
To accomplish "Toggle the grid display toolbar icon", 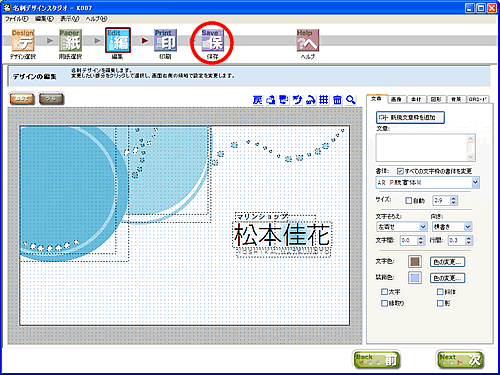I will point(324,100).
